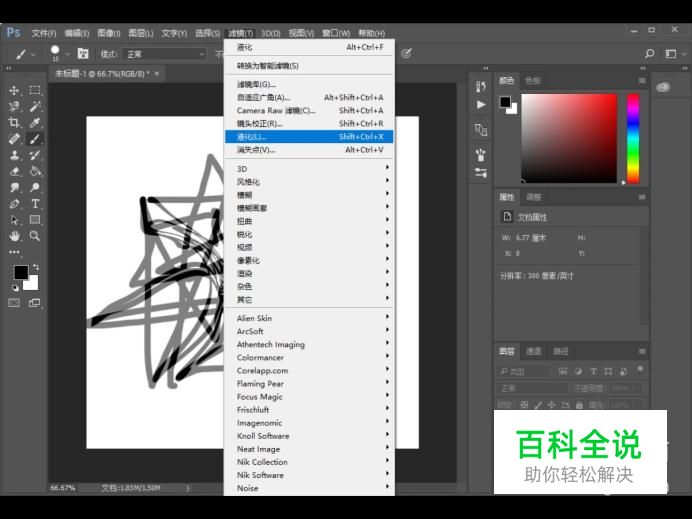Swap foreground and background colors
The width and height of the screenshot is (692, 519).
point(36,267)
